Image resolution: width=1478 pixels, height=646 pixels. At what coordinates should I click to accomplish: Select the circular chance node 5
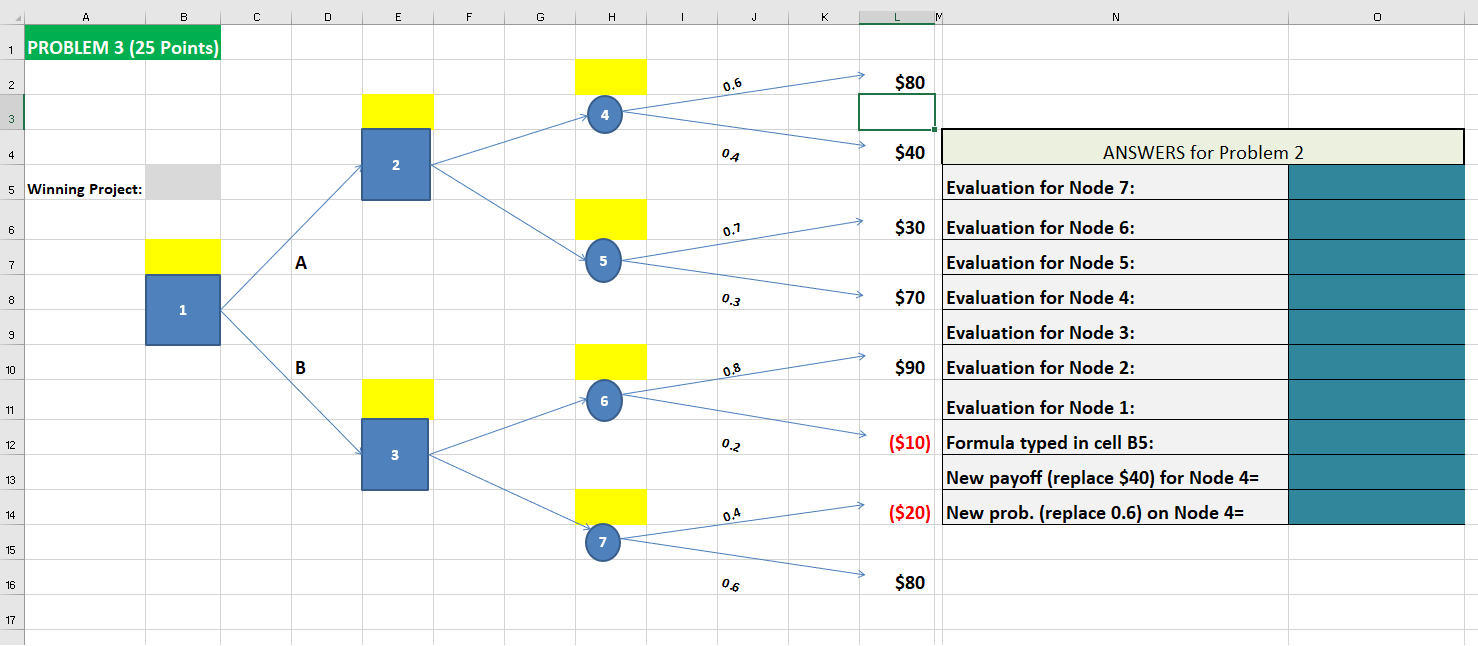click(x=603, y=260)
